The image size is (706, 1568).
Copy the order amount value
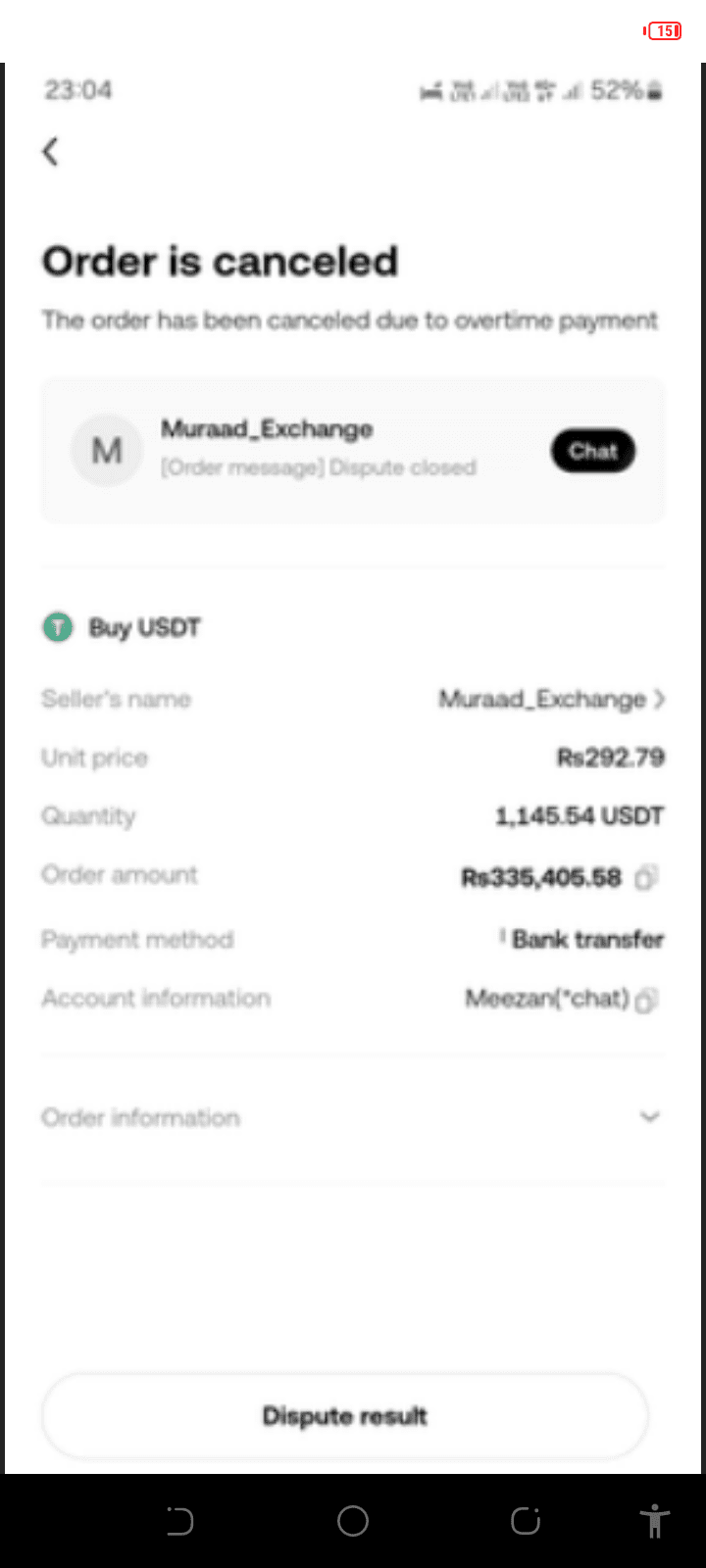(645, 877)
